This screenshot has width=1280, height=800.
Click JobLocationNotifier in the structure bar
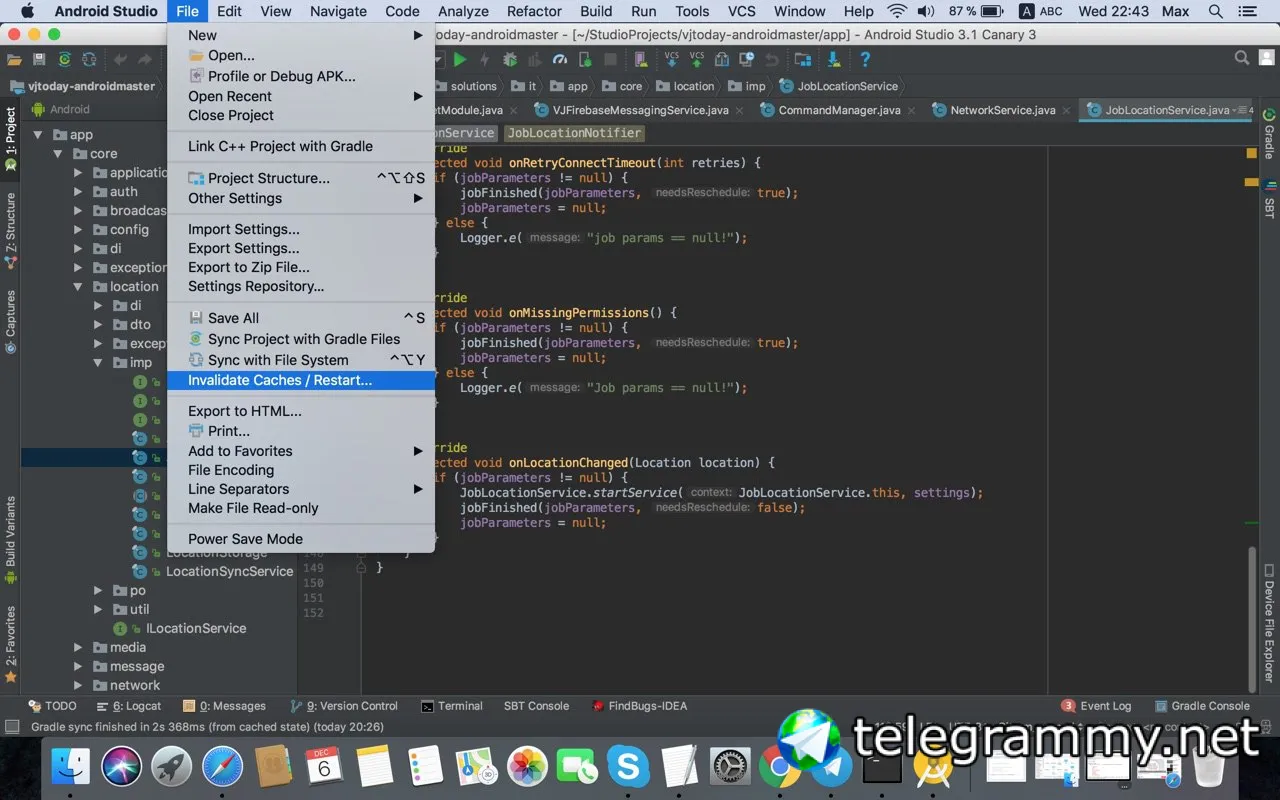574,133
